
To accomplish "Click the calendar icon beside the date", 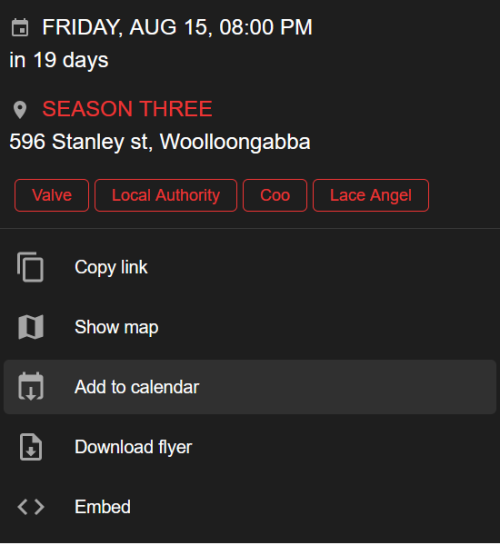I will [20, 28].
